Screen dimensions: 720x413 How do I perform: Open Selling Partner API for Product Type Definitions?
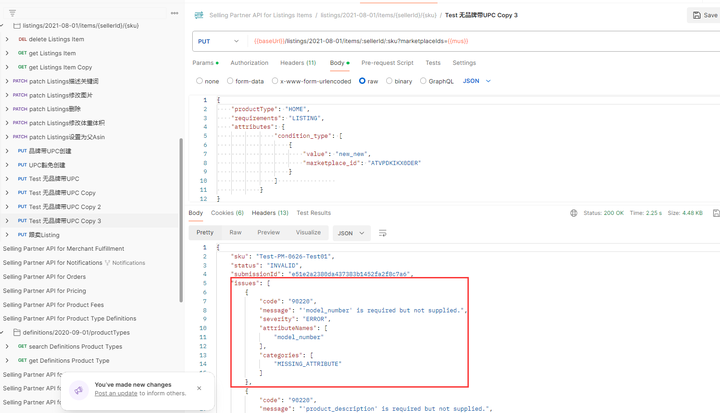click(69, 319)
